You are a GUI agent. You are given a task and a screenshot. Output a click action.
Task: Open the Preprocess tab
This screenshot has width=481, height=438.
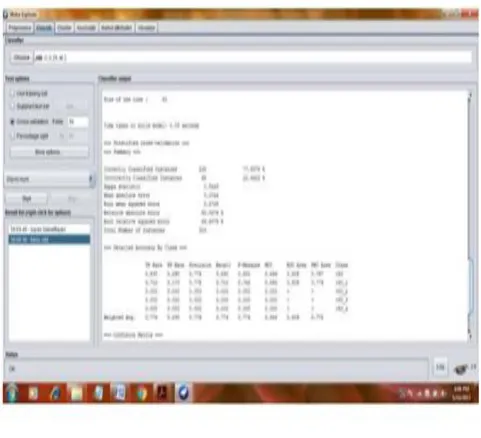tap(20, 28)
